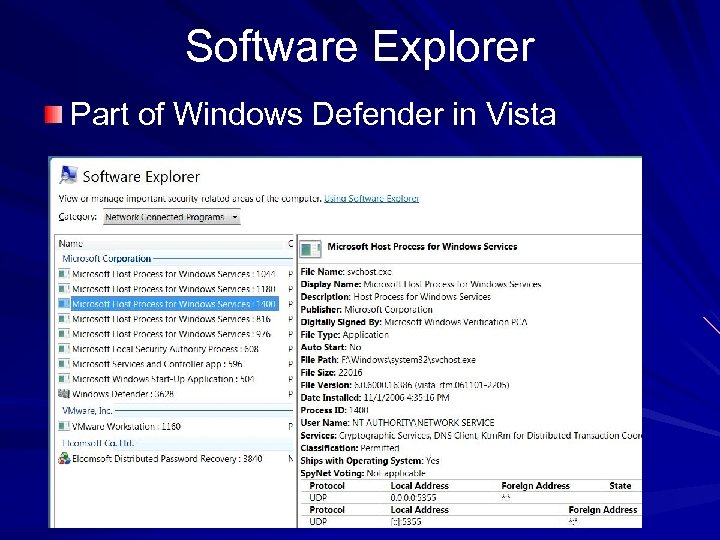The height and width of the screenshot is (540, 720).
Task: Select Microsoft Services and Controller app : 596
Action: coord(158,364)
